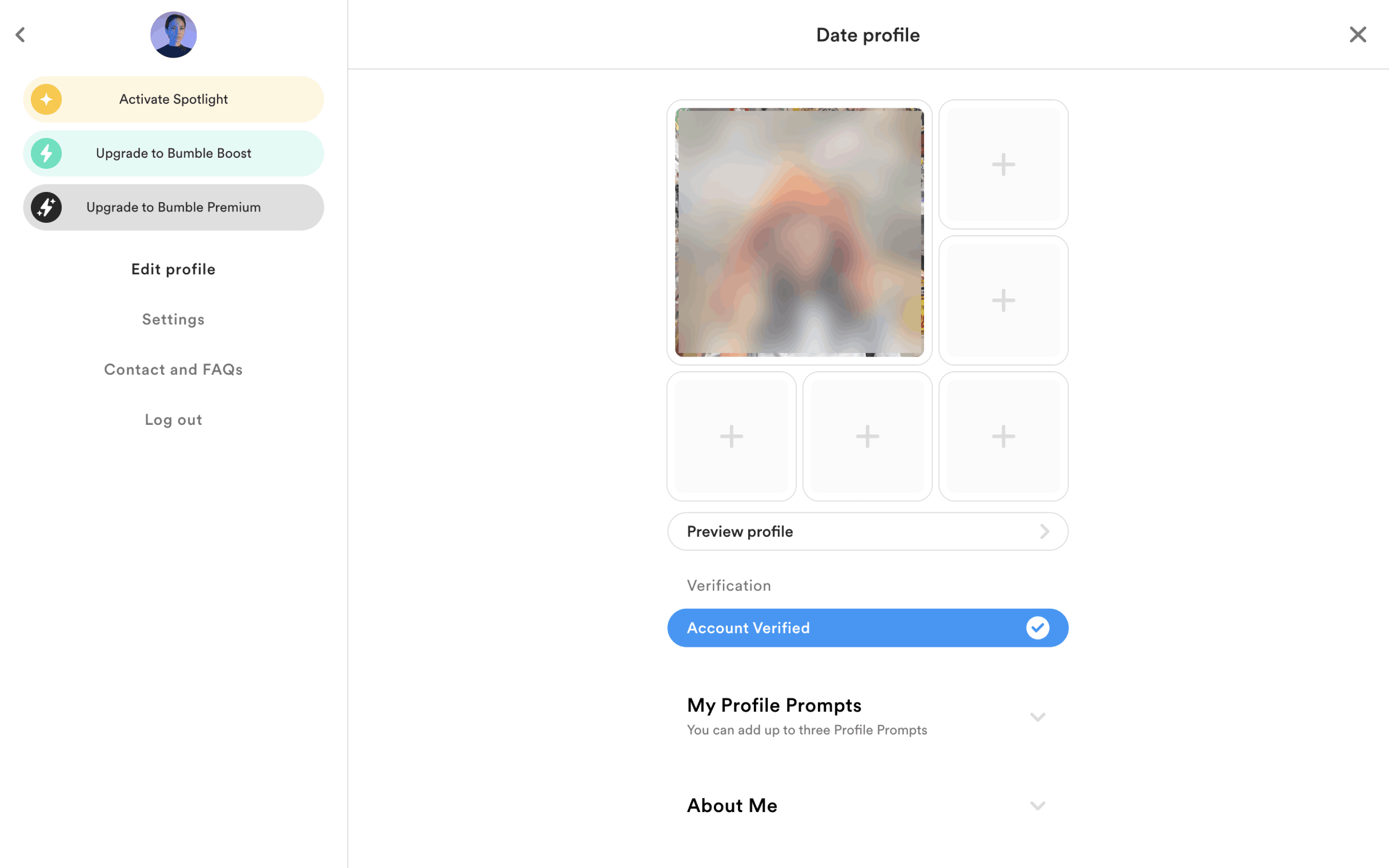Close the Date profile panel
Viewport: 1389px width, 868px height.
1358,35
